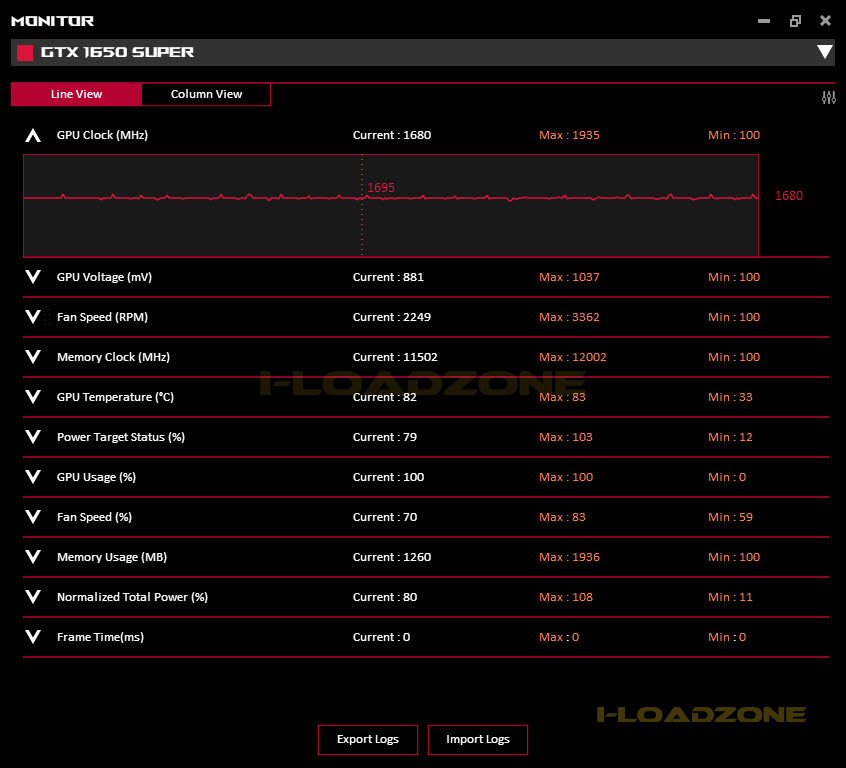Click the Fan Speed (%) 'Current : 70' value
Viewport: 846px width, 768px height.
point(385,516)
